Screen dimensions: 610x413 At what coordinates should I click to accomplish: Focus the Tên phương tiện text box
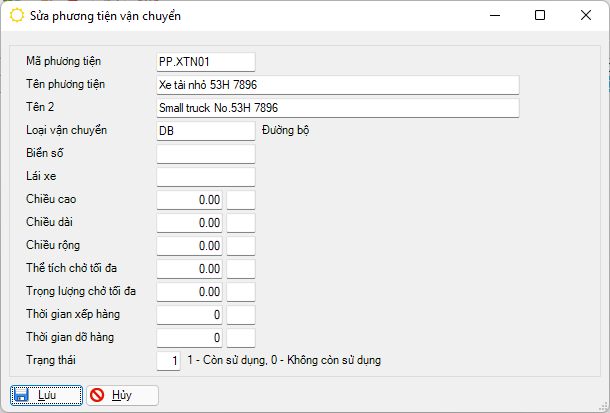tap(338, 85)
